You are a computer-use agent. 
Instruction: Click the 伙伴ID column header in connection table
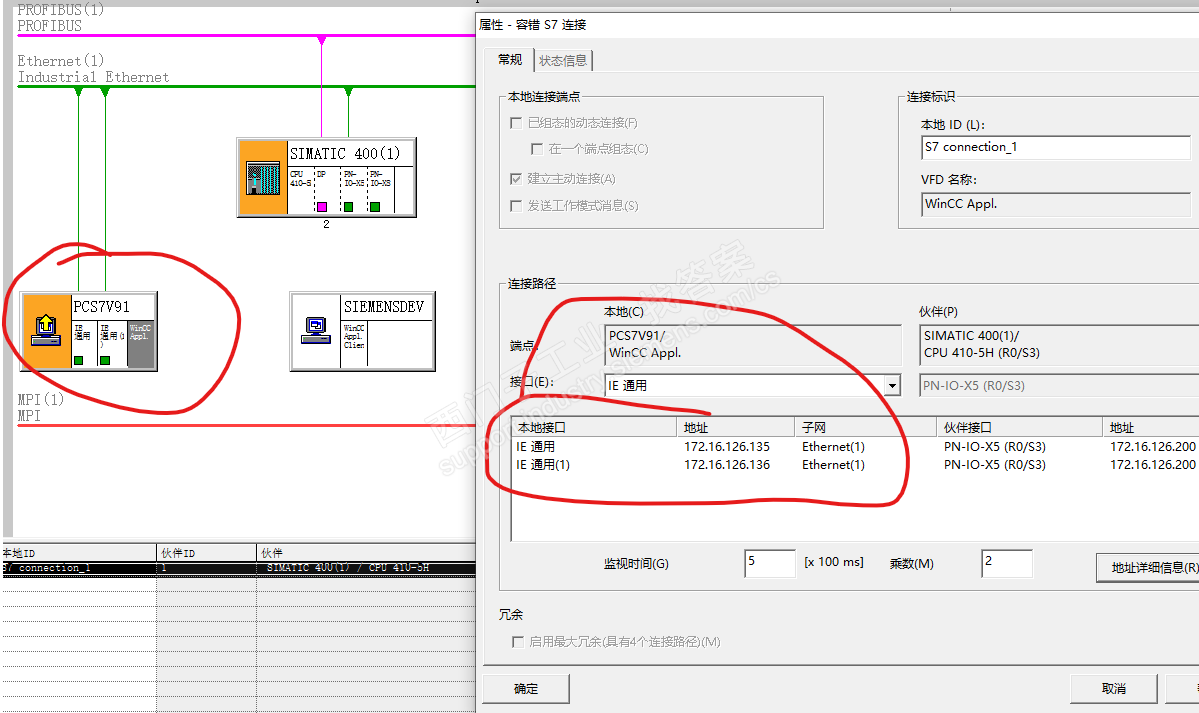pyautogui.click(x=206, y=552)
